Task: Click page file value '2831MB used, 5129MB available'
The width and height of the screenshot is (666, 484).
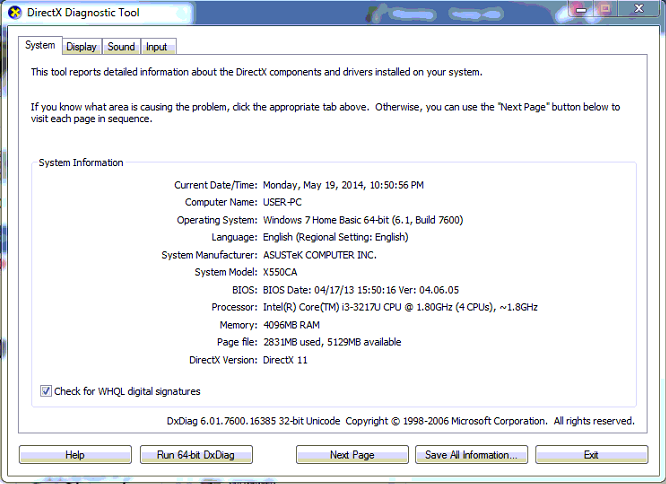Action: pos(332,342)
